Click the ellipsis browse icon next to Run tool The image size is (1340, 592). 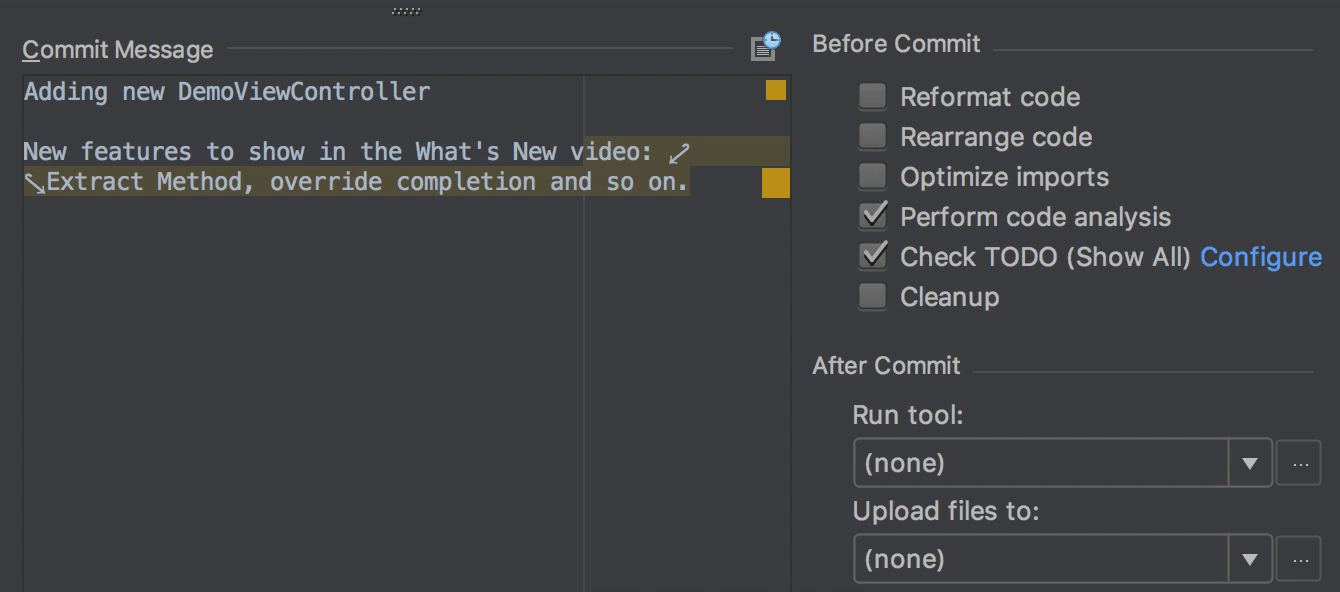tap(1299, 463)
